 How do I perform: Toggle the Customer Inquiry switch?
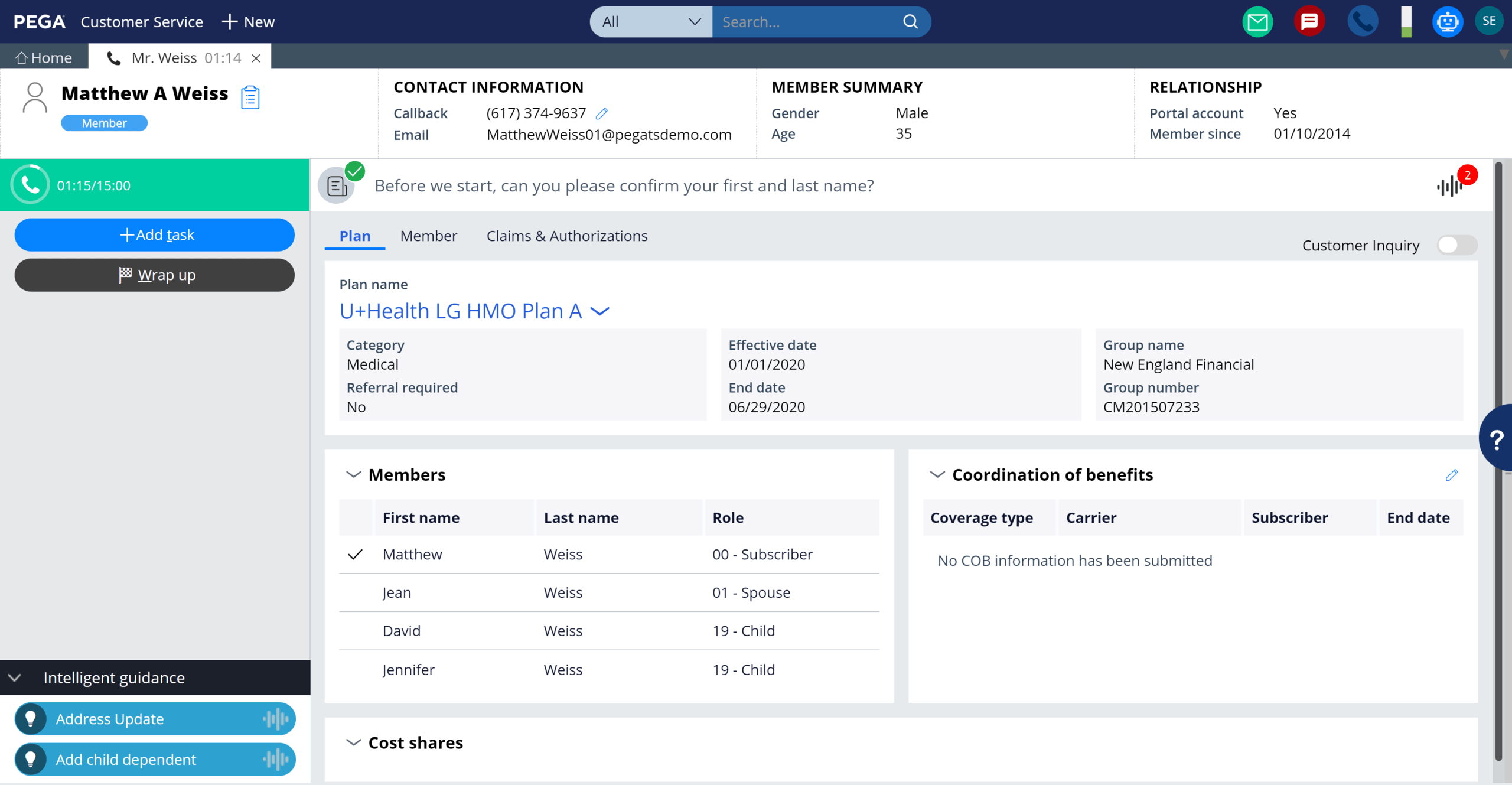[1456, 245]
